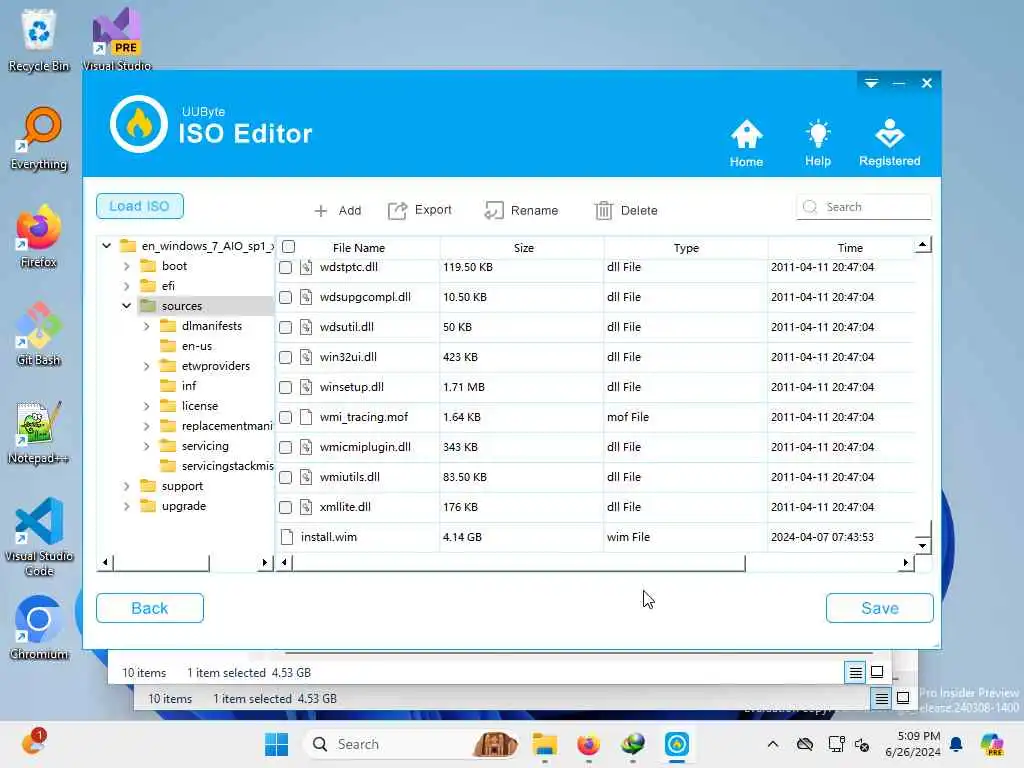Check the wdsupgcompl.dll checkbox

pos(285,298)
